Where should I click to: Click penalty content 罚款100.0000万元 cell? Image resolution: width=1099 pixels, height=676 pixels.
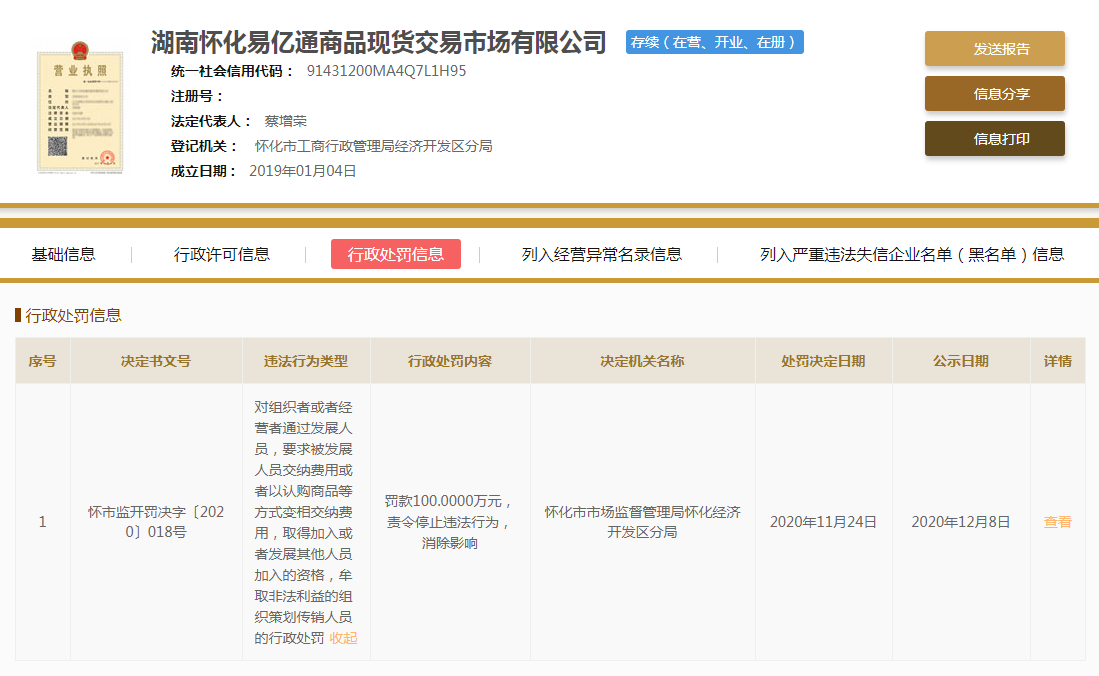click(x=450, y=522)
